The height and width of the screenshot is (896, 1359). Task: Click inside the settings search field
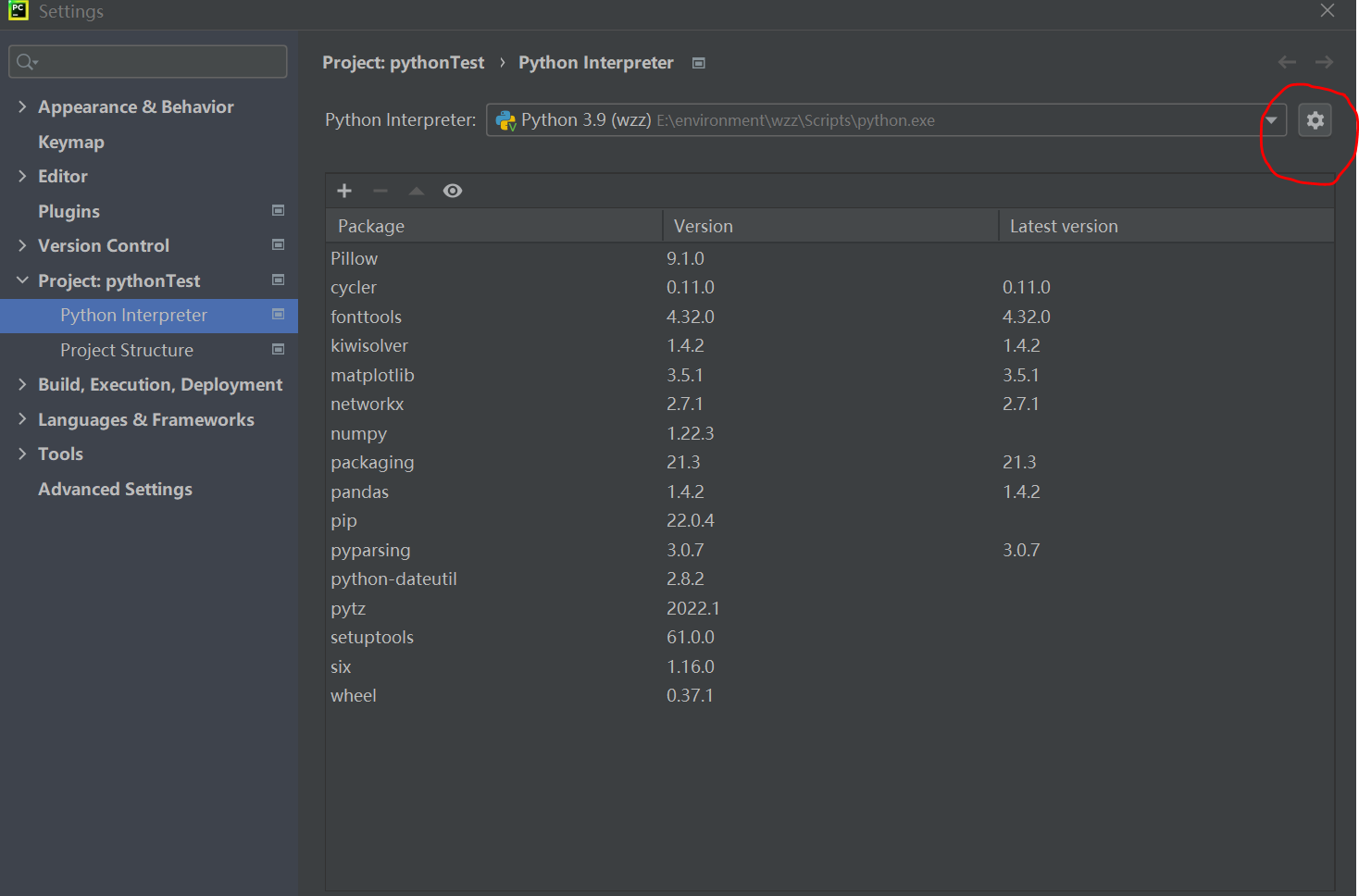148,62
